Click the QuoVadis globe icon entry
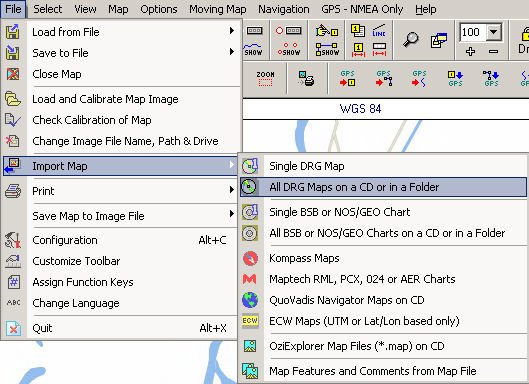 [x=383, y=300]
